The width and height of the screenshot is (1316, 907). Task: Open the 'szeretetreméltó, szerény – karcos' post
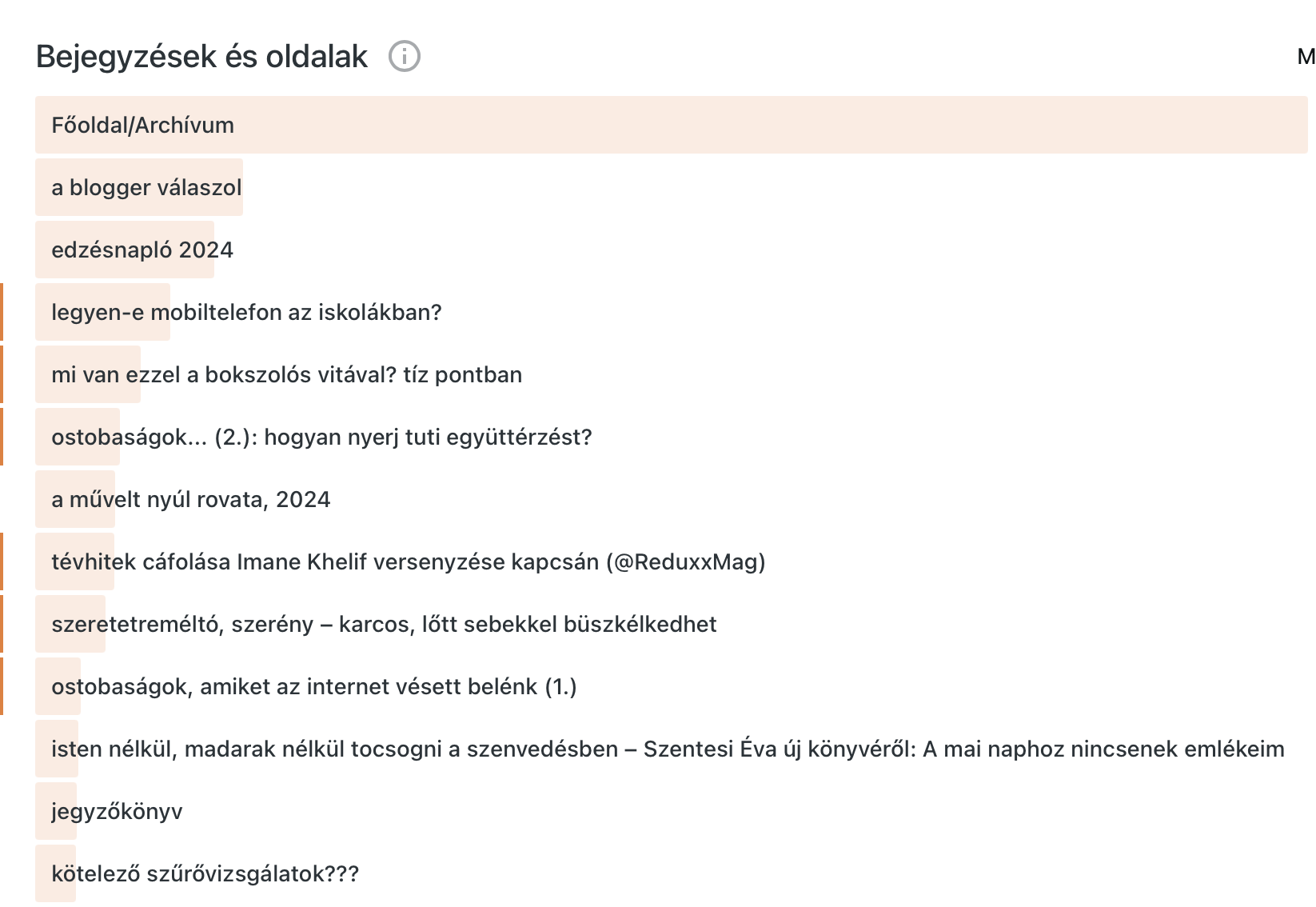[x=384, y=625]
